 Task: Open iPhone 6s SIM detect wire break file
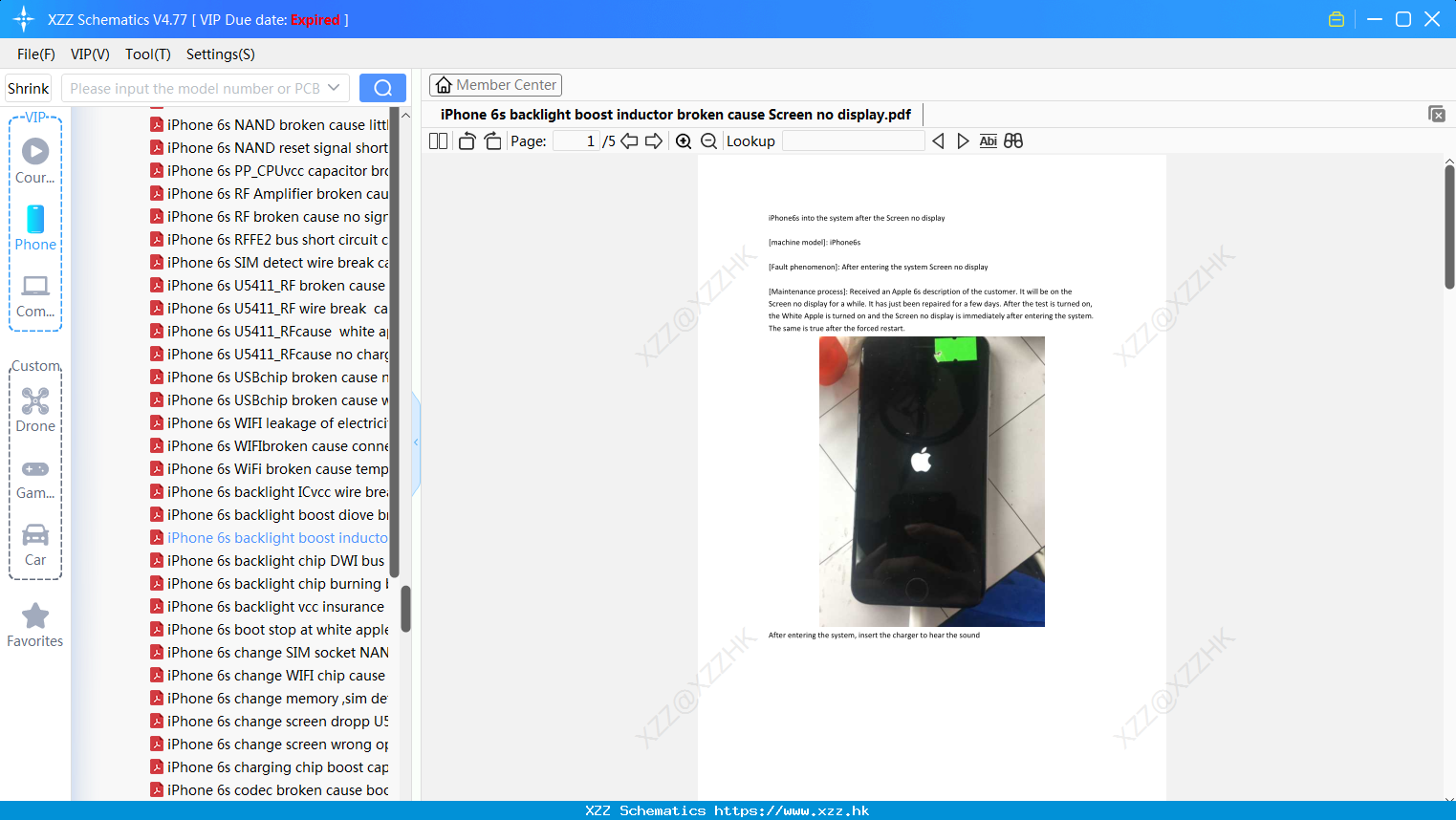point(270,263)
